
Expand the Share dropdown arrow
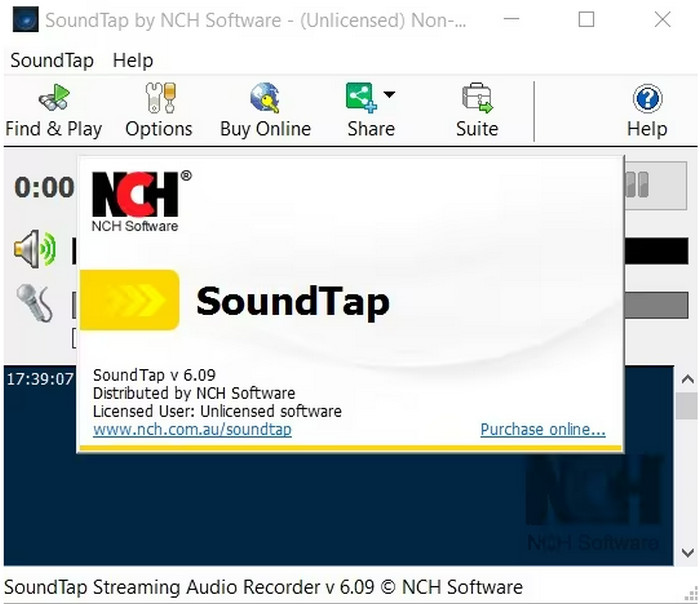click(389, 95)
